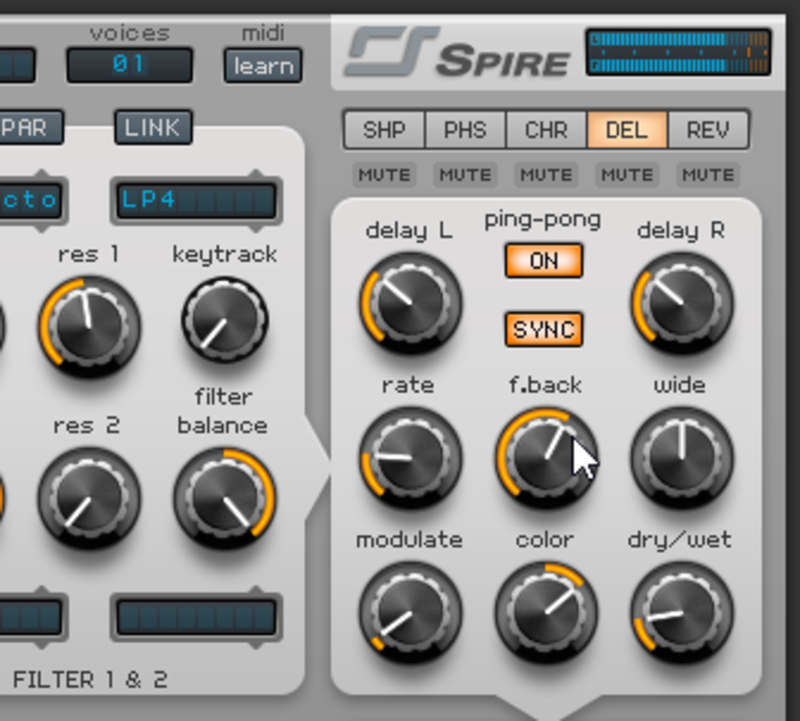The image size is (800, 721).
Task: Click the delay rate knob
Action: (x=411, y=458)
